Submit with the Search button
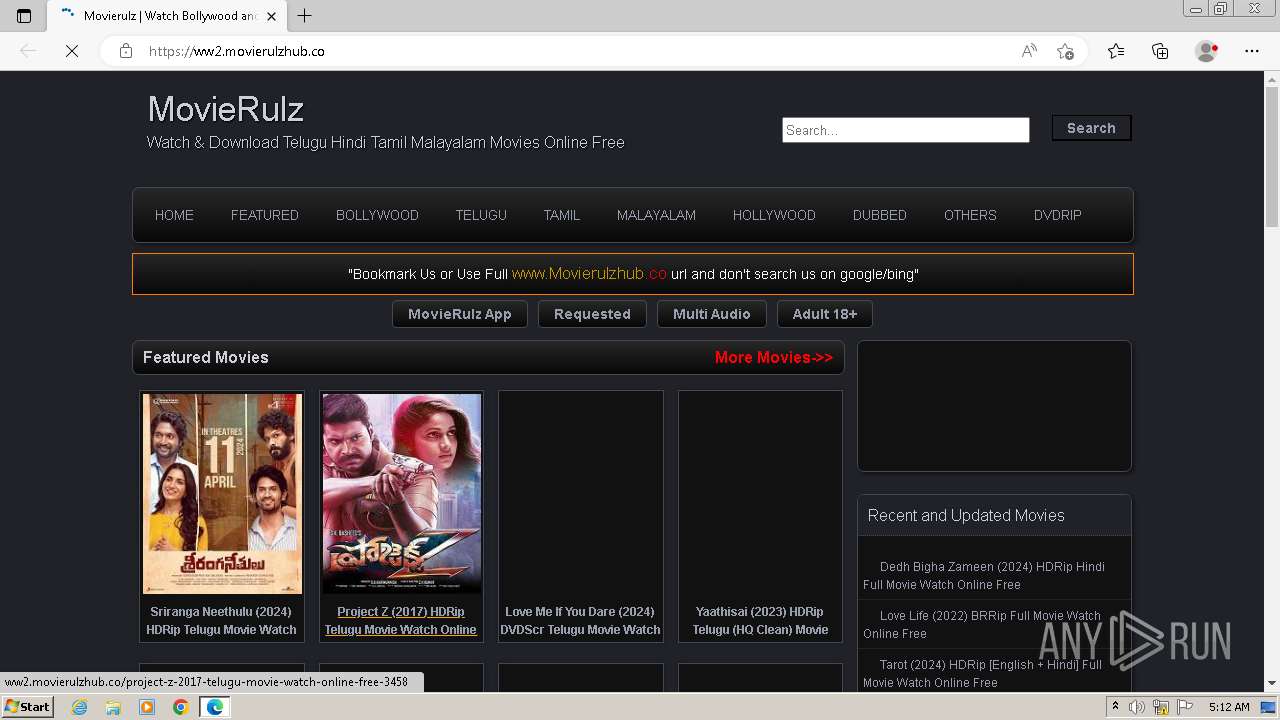 pyautogui.click(x=1091, y=128)
